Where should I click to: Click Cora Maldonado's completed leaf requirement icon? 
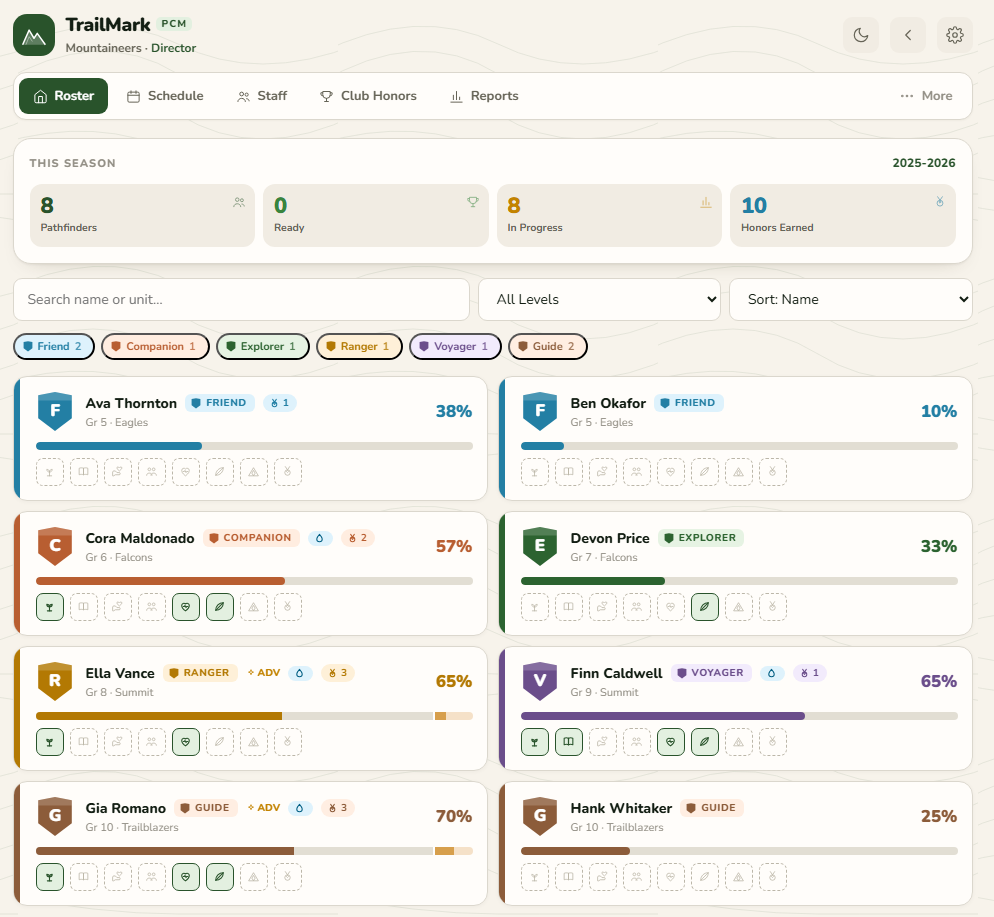click(220, 607)
